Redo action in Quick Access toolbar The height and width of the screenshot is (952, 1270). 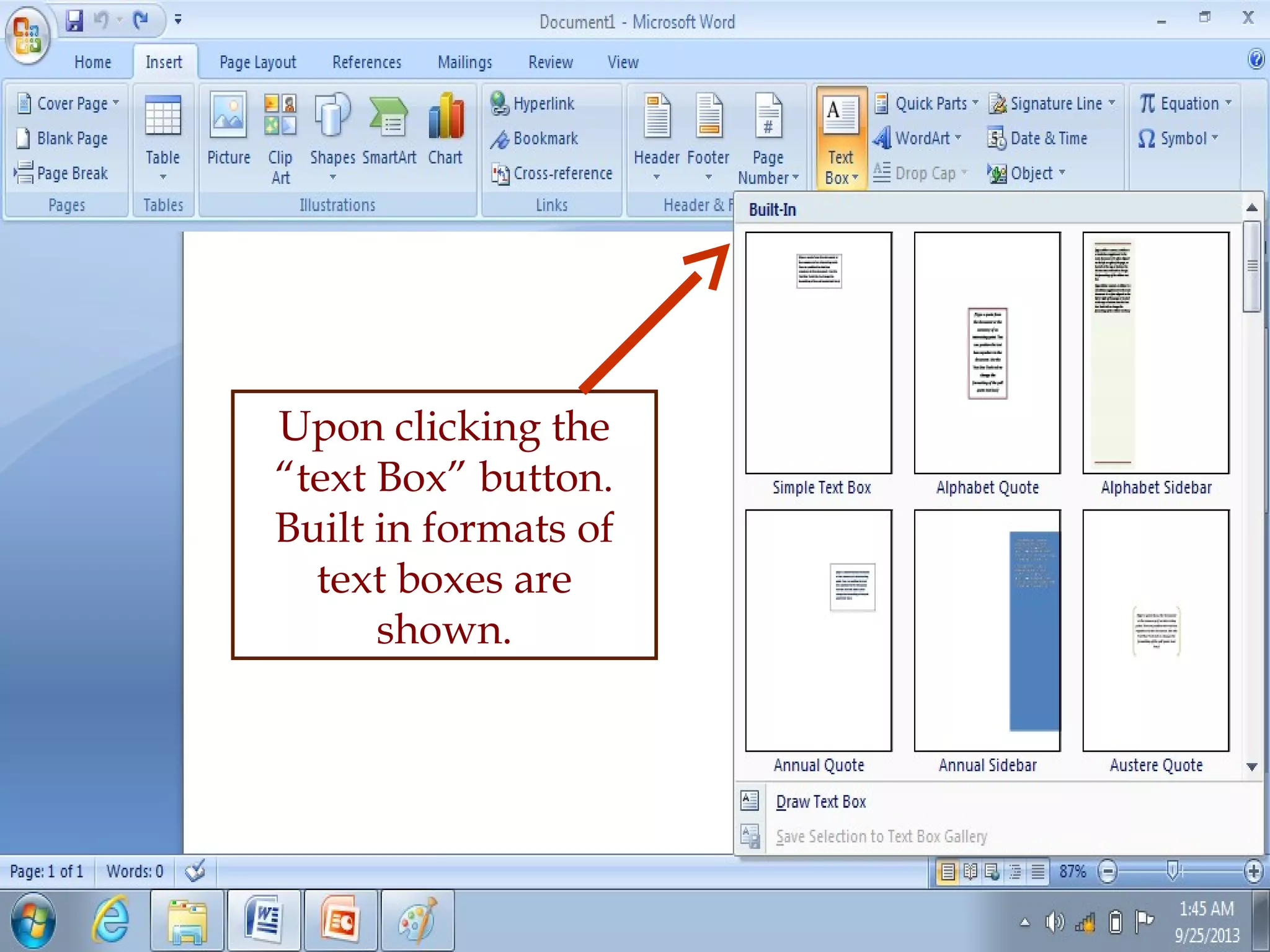pyautogui.click(x=141, y=20)
